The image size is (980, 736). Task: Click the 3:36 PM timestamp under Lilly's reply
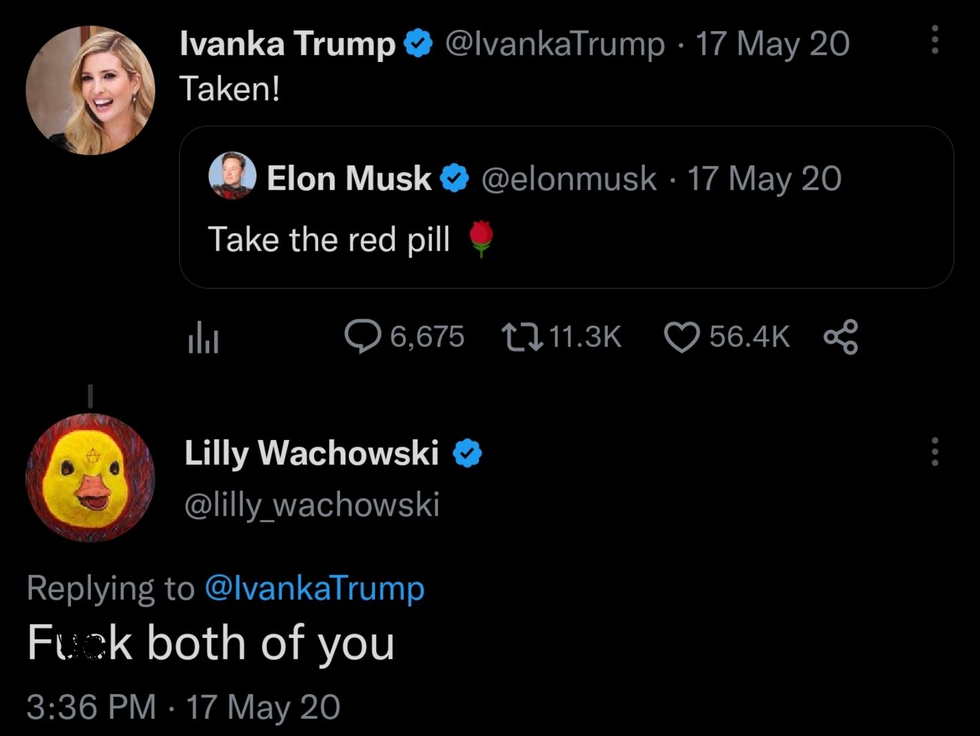tap(90, 707)
